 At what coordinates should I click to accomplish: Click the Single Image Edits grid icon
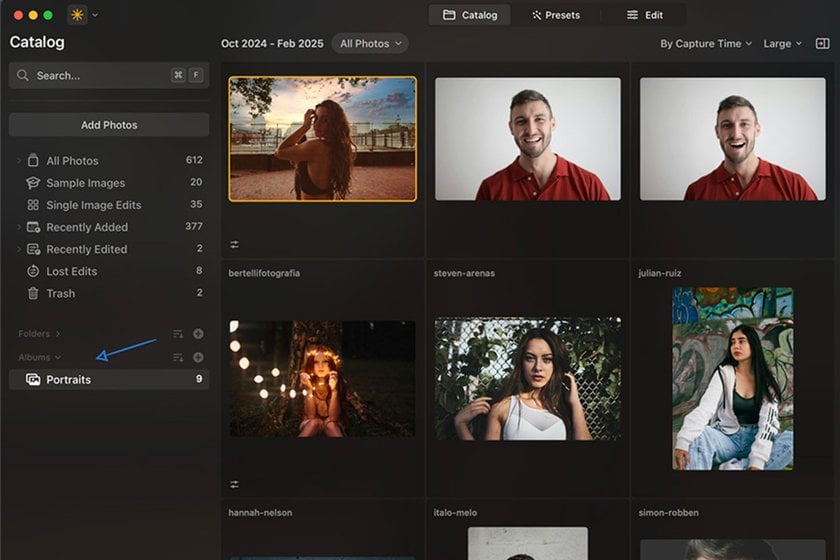point(33,205)
